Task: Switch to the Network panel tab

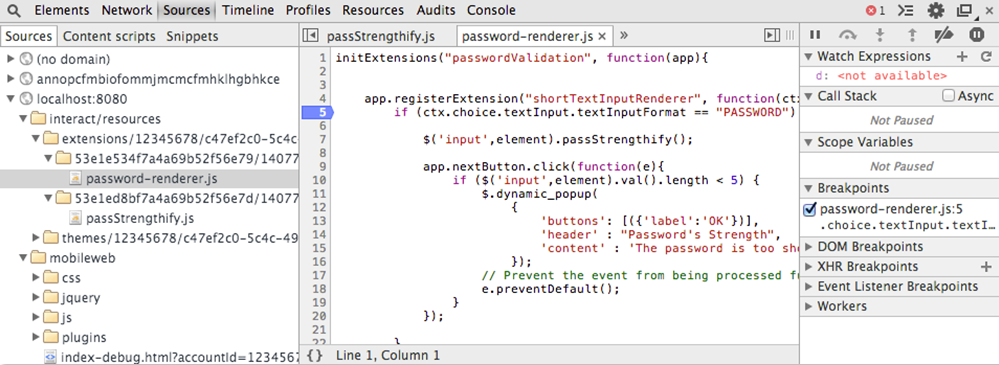Action: point(127,10)
